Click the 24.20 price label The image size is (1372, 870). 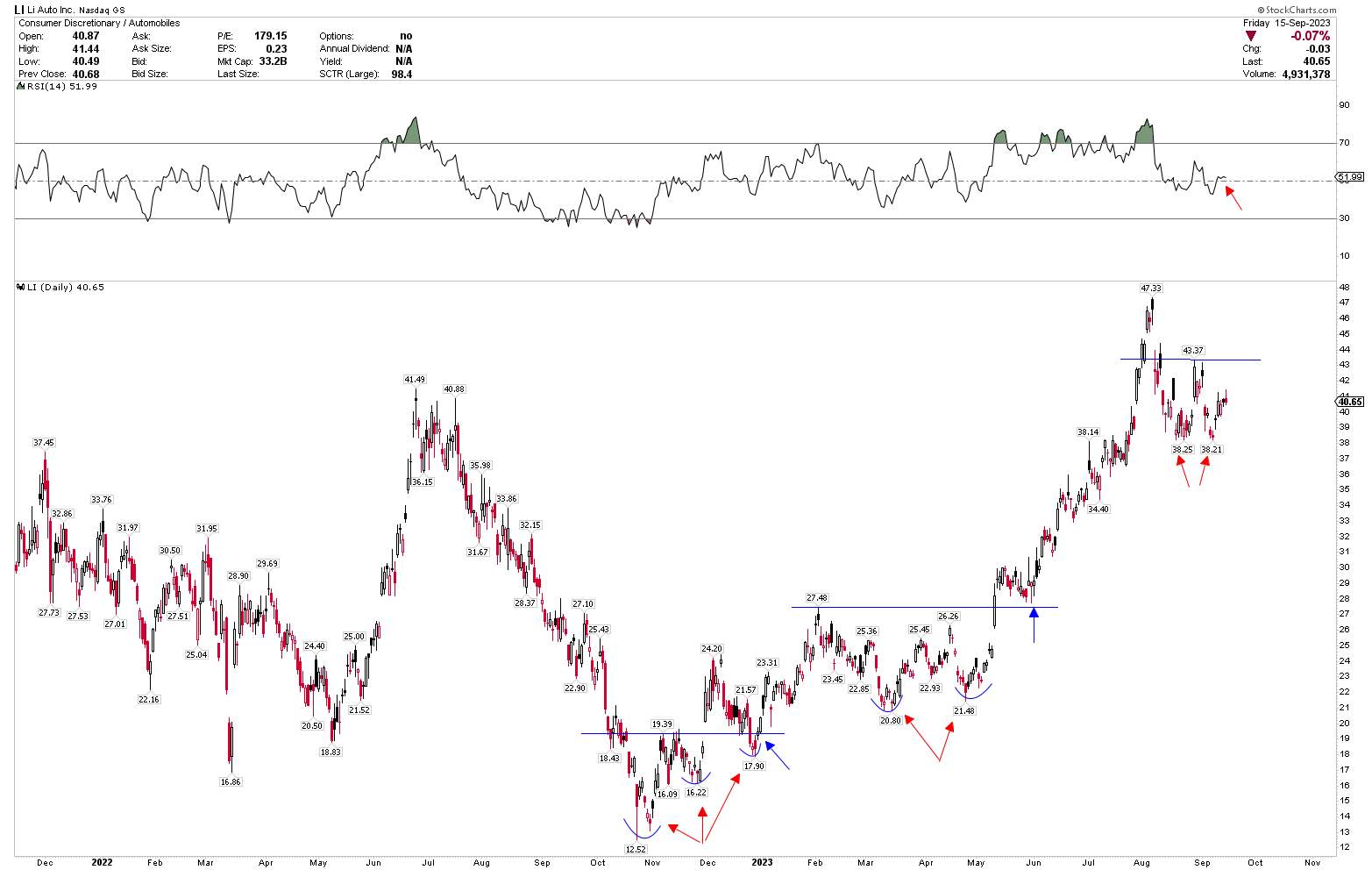point(711,648)
